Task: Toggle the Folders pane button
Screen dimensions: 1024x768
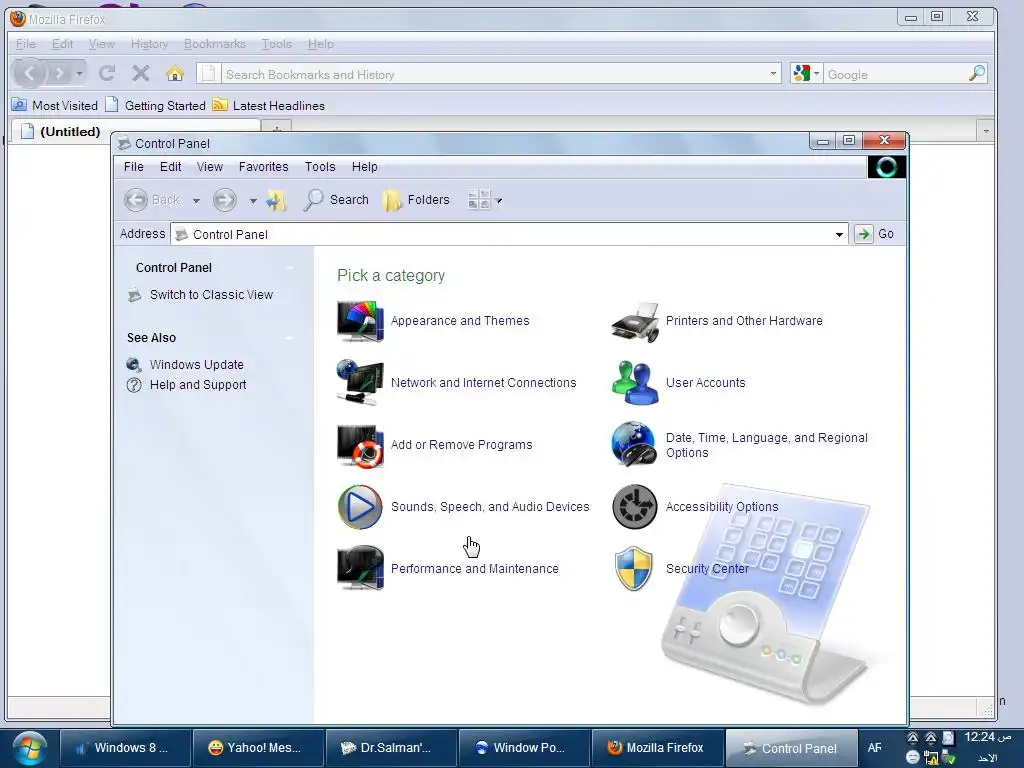Action: (417, 200)
